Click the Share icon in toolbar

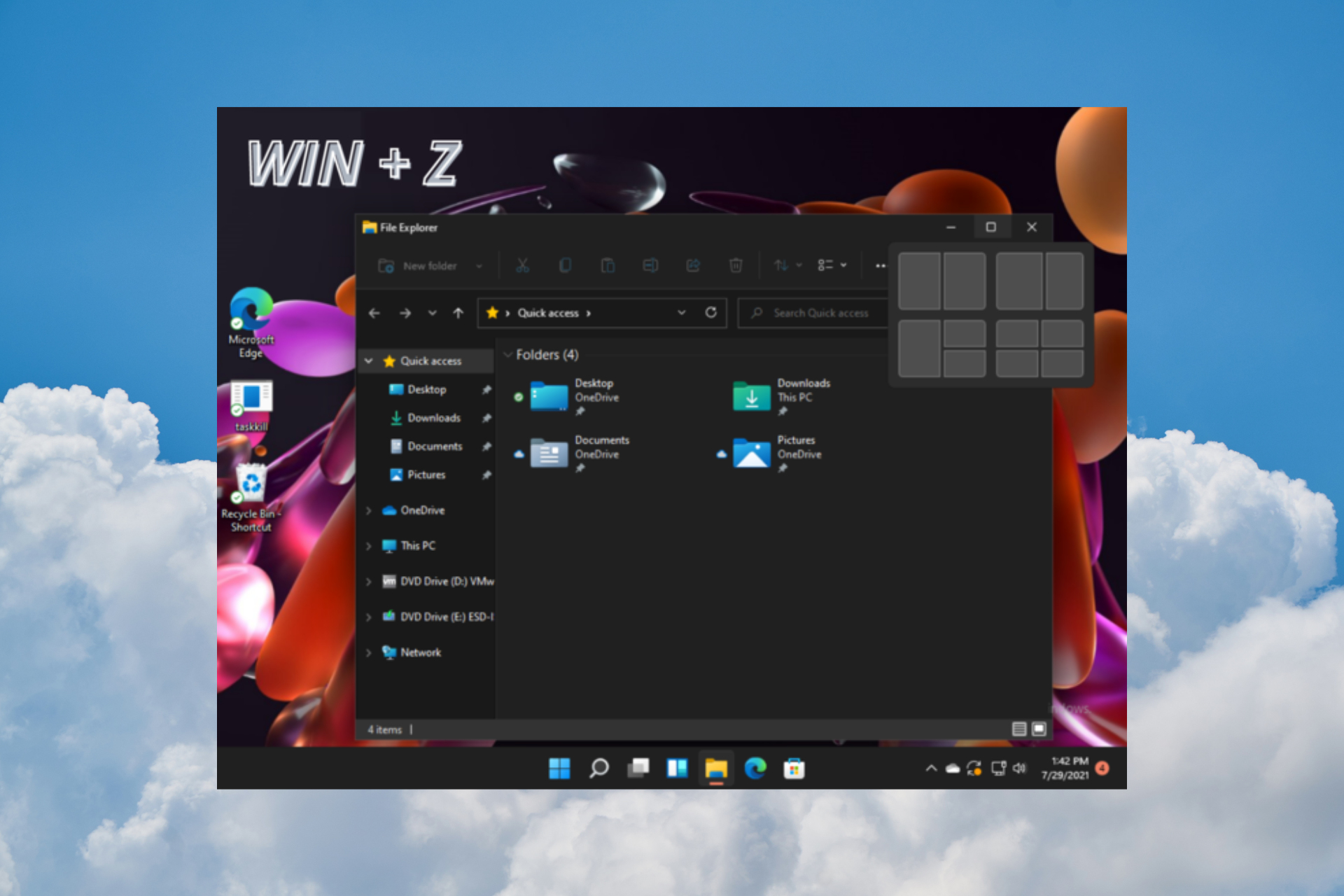point(693,265)
